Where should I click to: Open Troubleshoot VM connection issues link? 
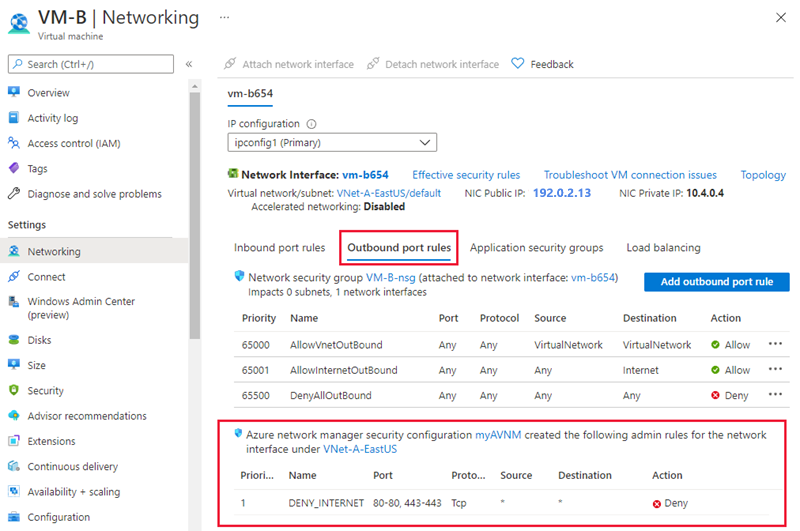click(x=630, y=175)
